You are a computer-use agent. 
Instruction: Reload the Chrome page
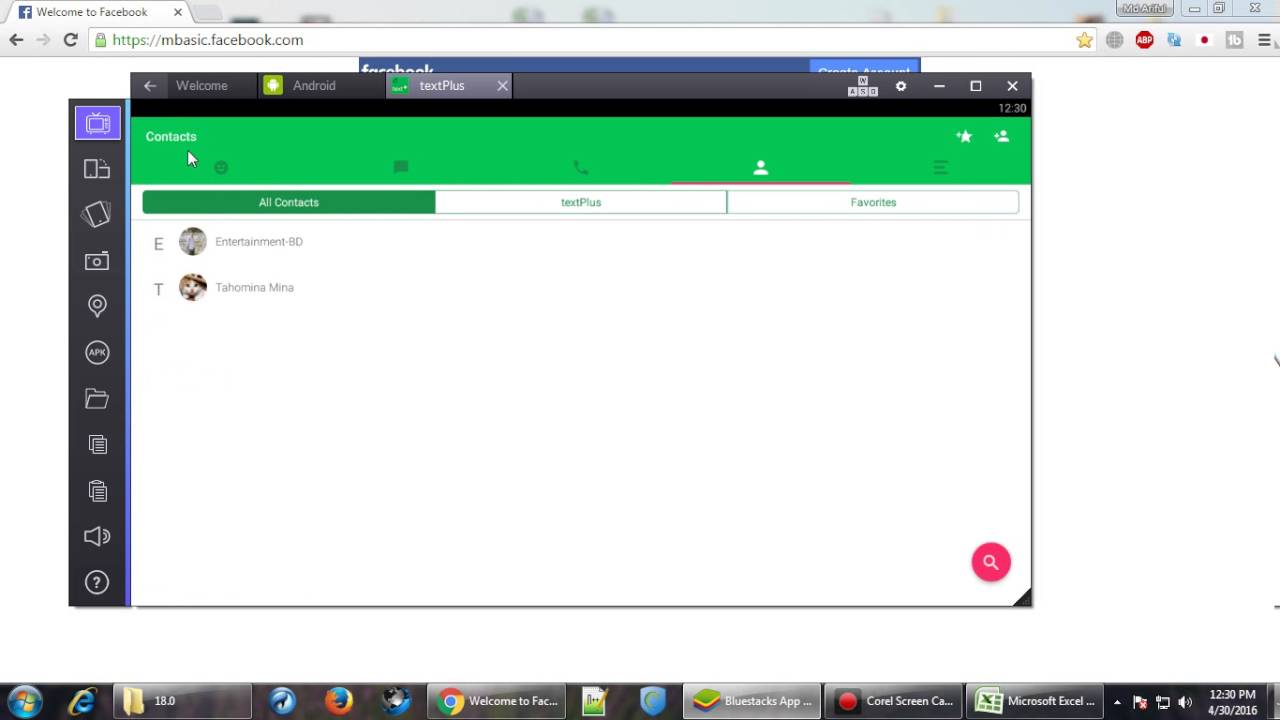click(x=70, y=40)
